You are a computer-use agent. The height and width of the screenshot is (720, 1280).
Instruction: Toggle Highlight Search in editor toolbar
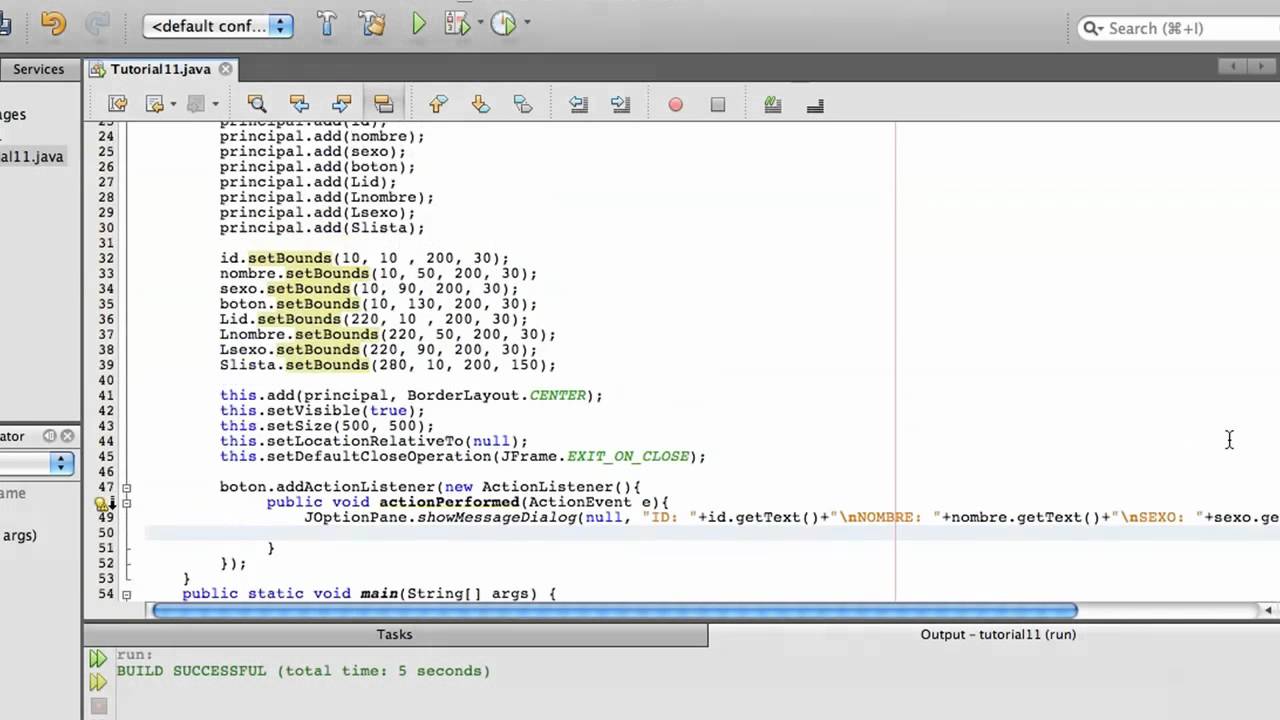tap(383, 104)
